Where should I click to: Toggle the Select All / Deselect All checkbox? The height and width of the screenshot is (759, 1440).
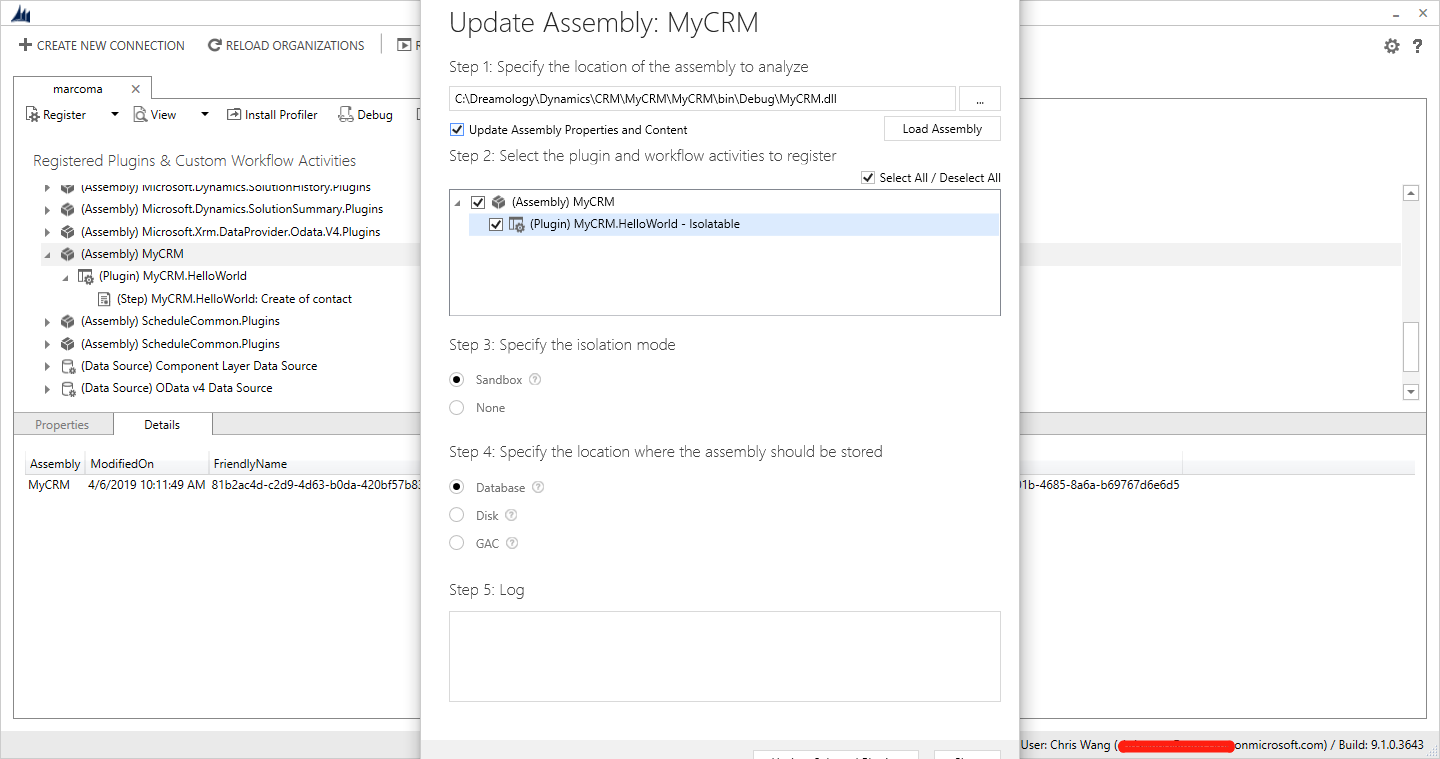868,177
